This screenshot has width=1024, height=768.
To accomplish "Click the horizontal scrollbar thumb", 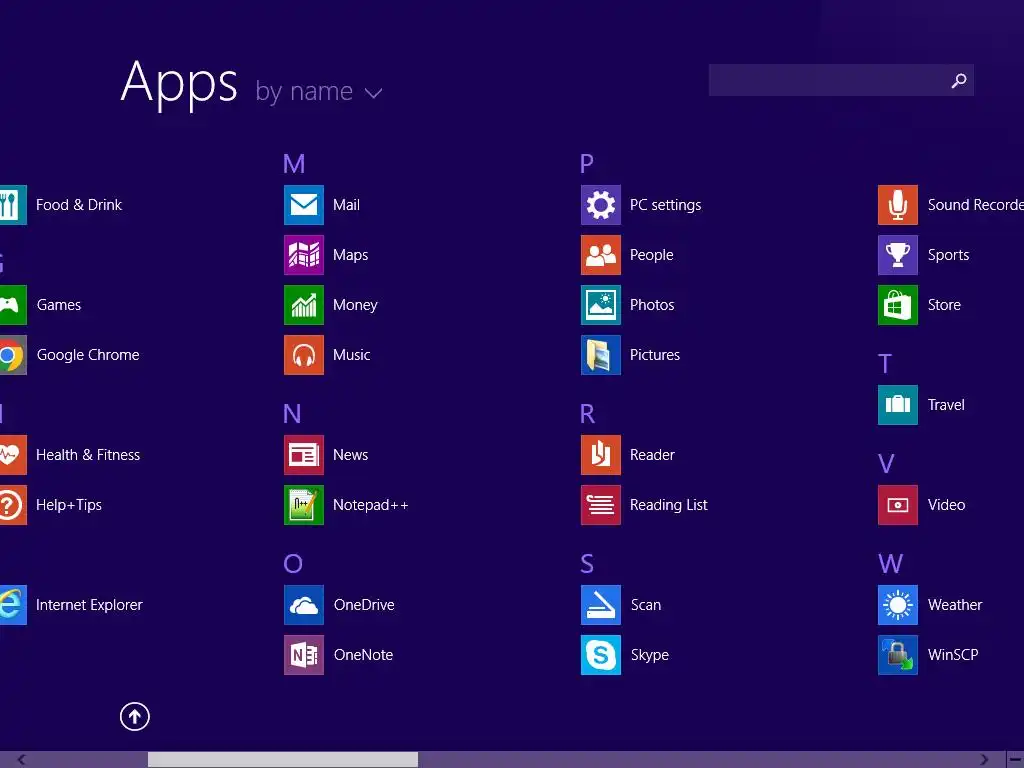I will tap(283, 760).
